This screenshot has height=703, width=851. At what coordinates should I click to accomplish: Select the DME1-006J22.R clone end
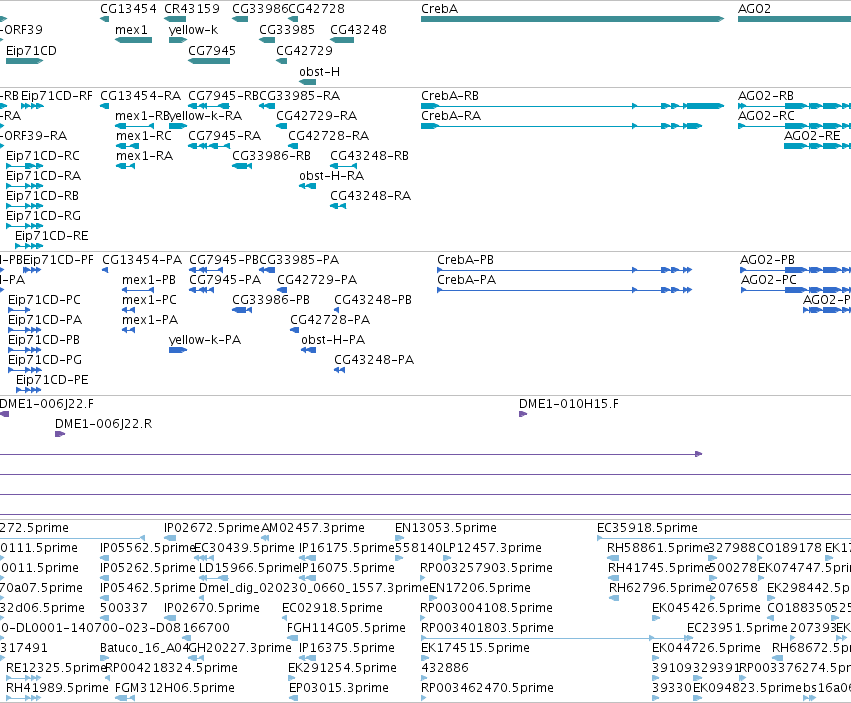(60, 434)
